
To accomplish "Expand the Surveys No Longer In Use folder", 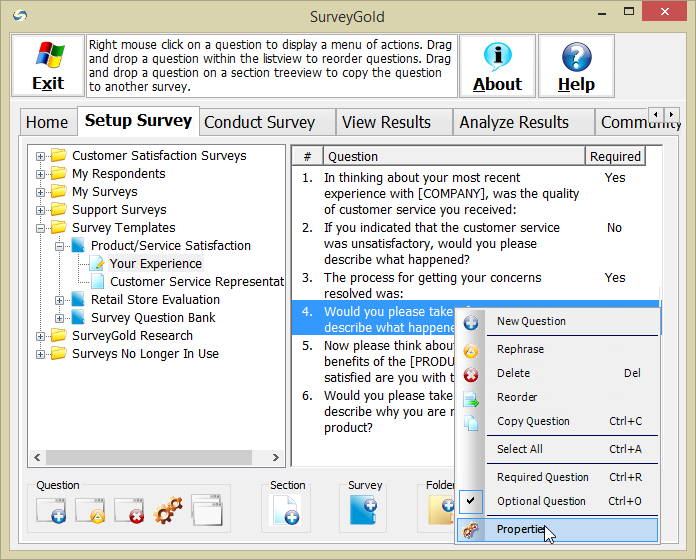I will [40, 354].
